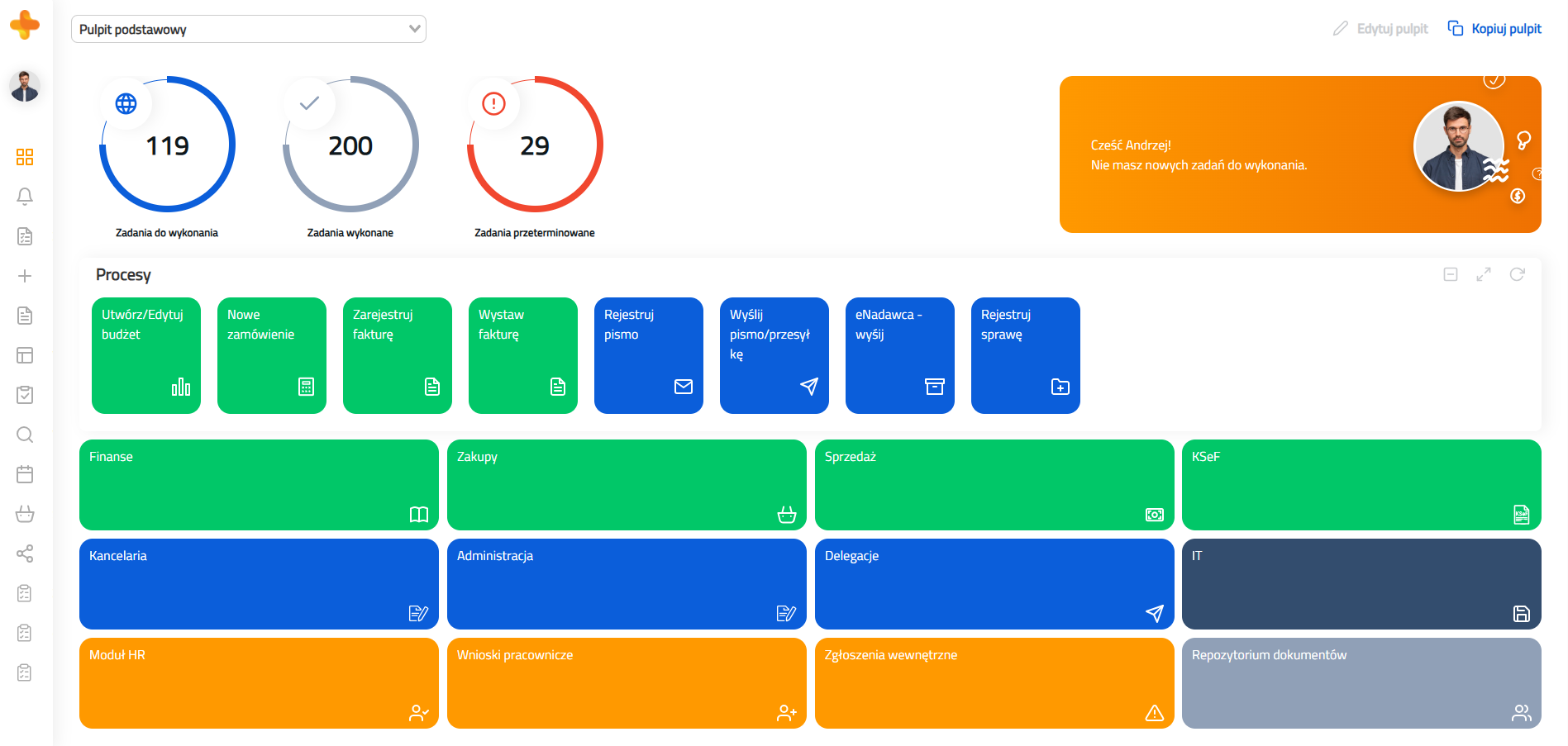Image resolution: width=1568 pixels, height=746 pixels.
Task: Expand the Procesy panel to fullscreen
Action: click(1484, 274)
